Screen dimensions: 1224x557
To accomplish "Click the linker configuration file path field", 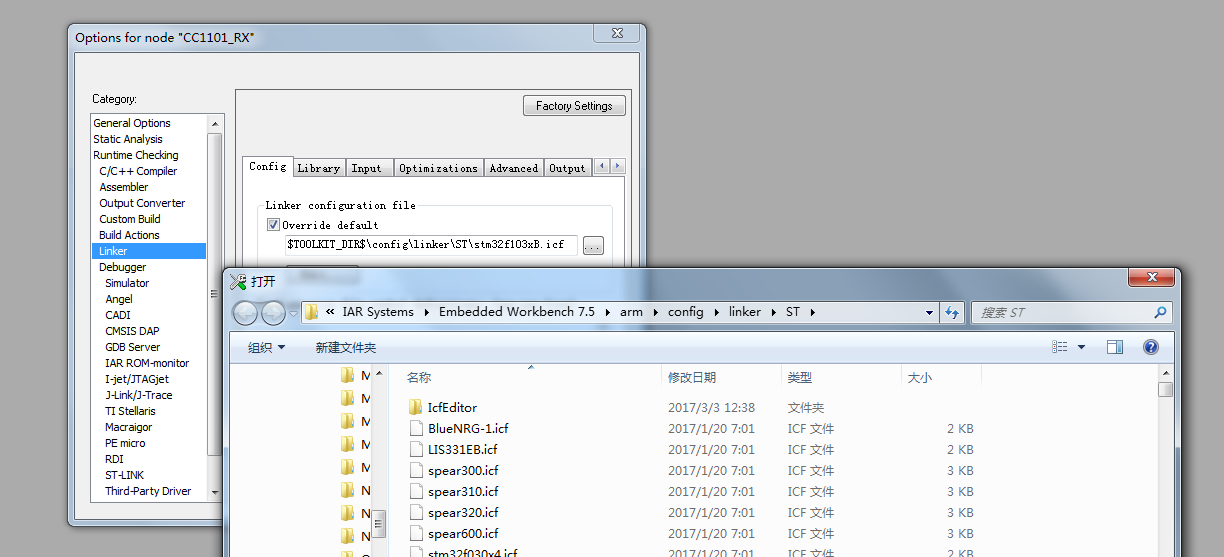I will (x=431, y=245).
